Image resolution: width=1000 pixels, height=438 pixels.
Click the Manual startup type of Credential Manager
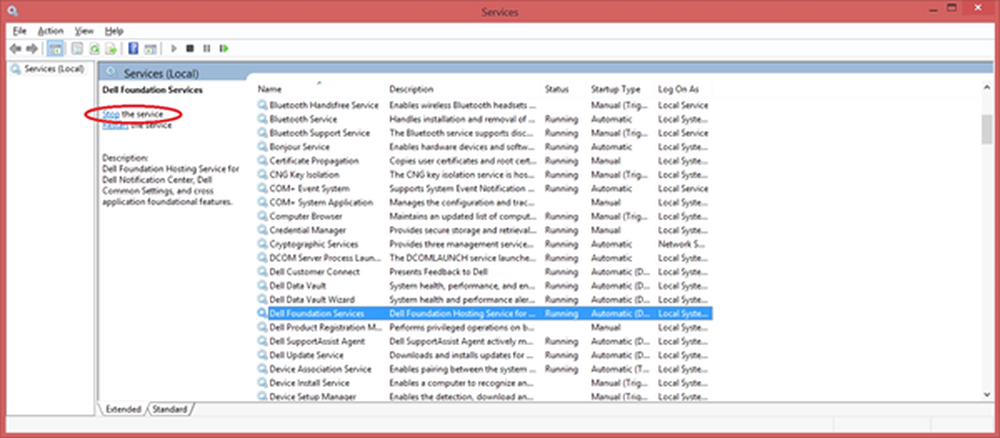click(605, 230)
